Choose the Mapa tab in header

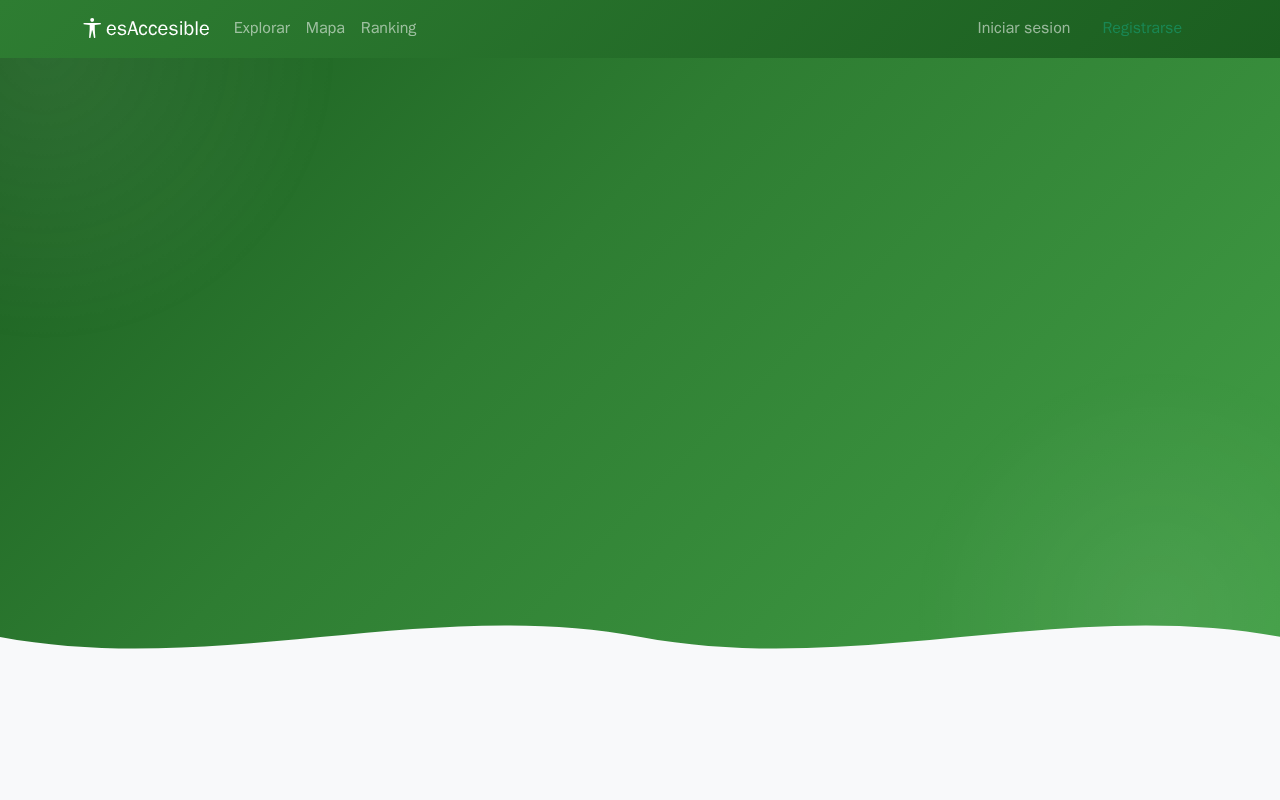[325, 28]
